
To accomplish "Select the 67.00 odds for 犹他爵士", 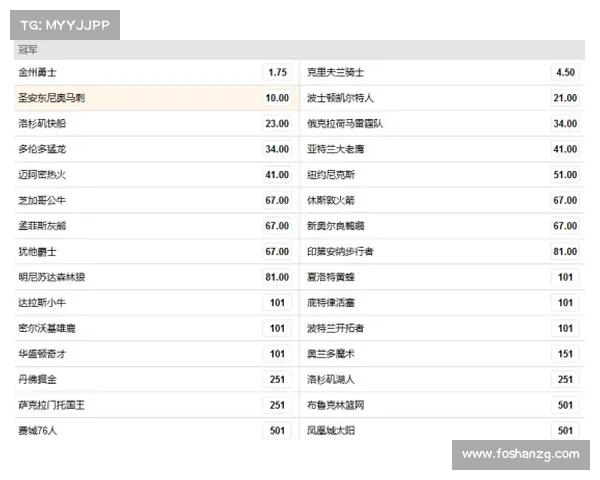I will (277, 251).
